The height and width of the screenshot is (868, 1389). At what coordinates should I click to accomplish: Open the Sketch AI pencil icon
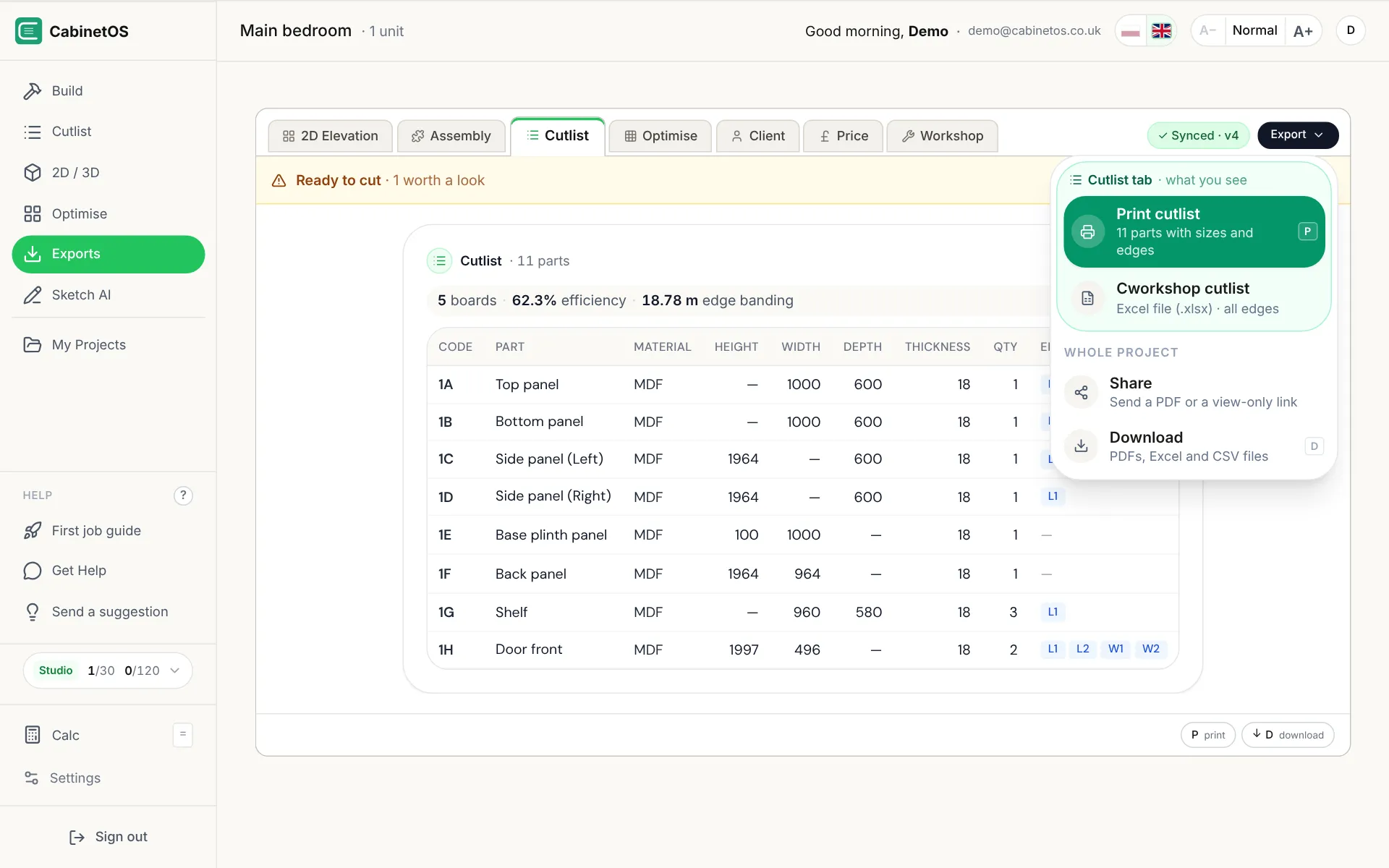33,295
